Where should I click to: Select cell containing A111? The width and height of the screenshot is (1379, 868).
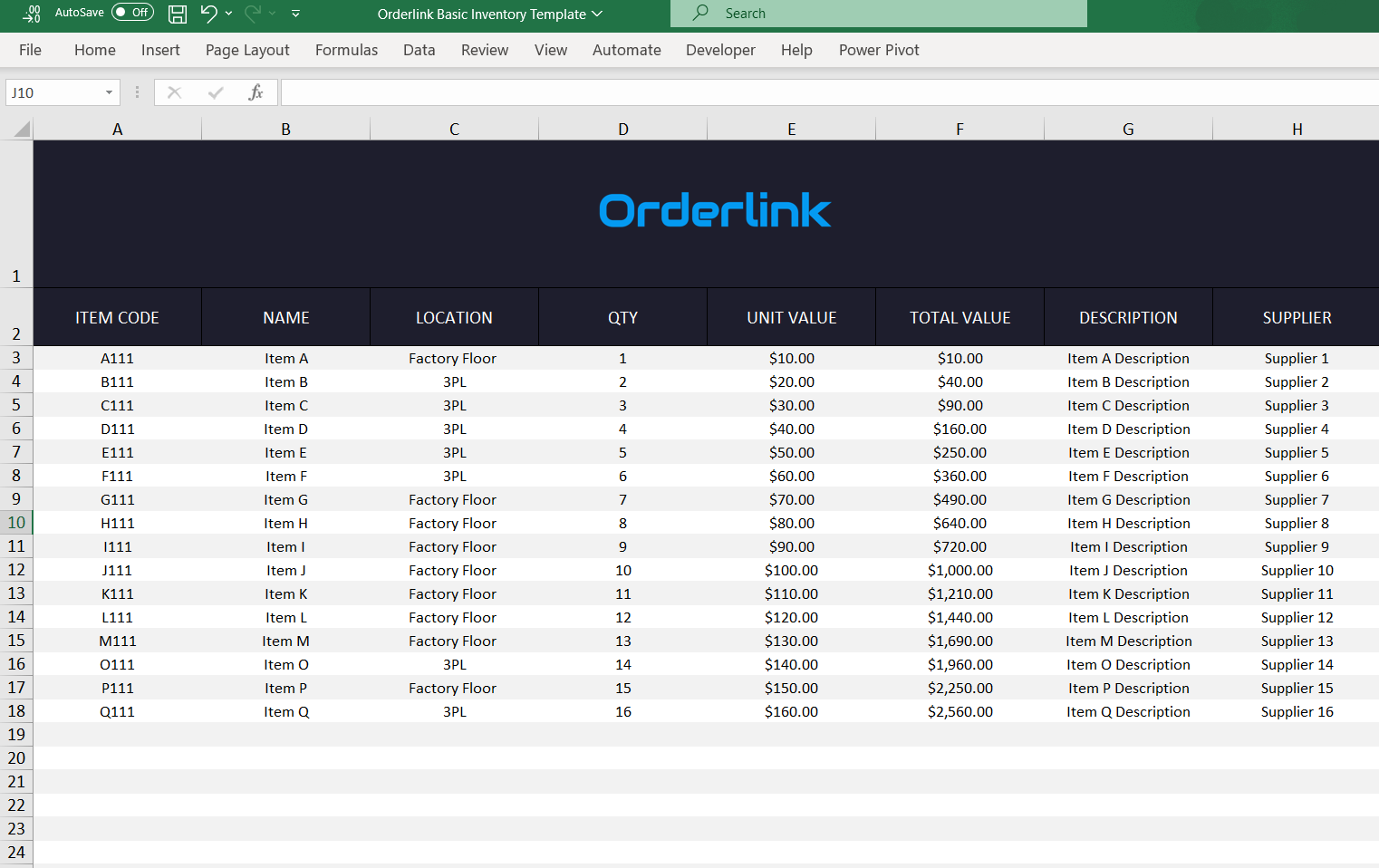[x=117, y=358]
